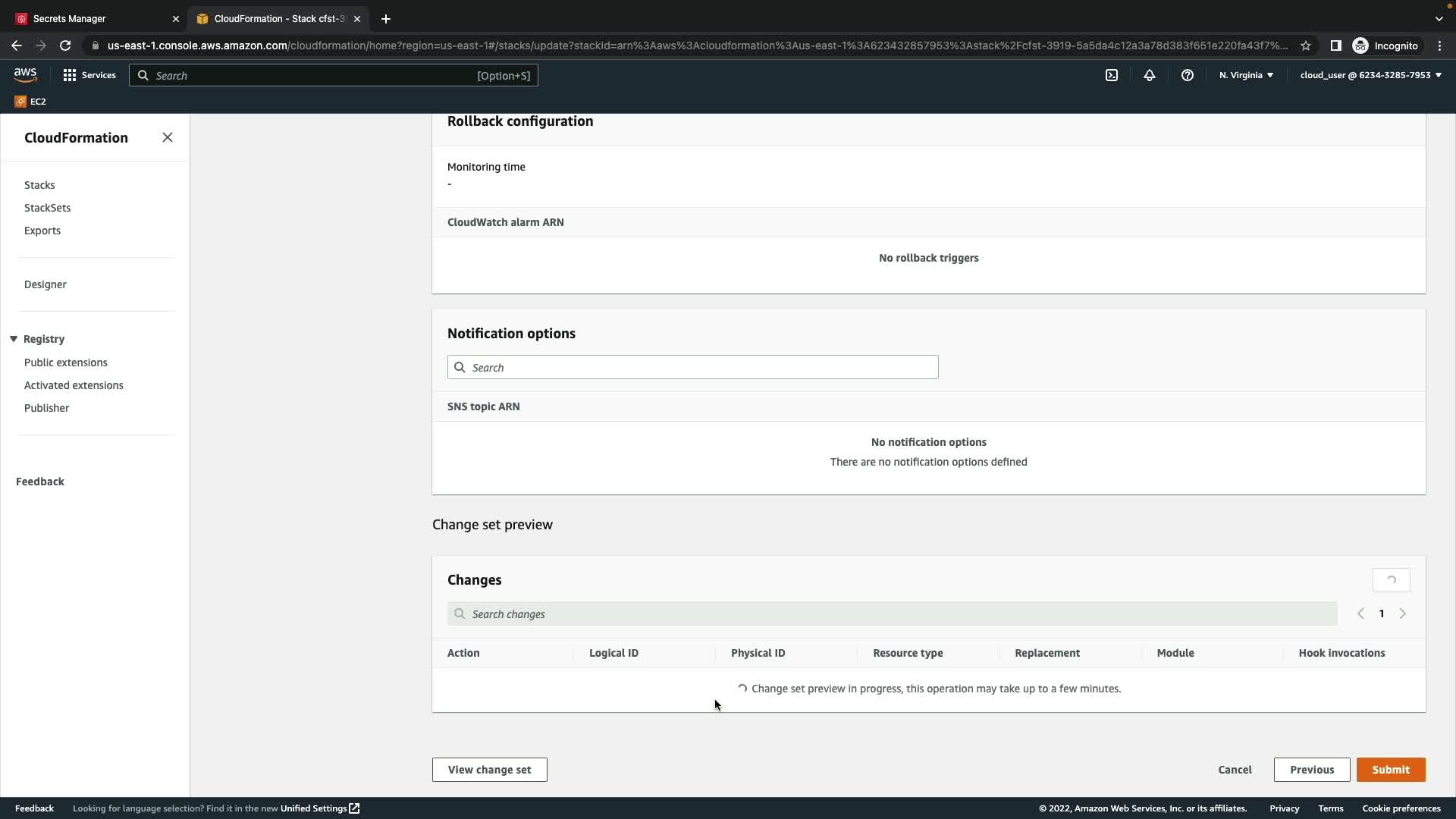
Task: Close the CloudFormation side navigation
Action: click(x=168, y=137)
